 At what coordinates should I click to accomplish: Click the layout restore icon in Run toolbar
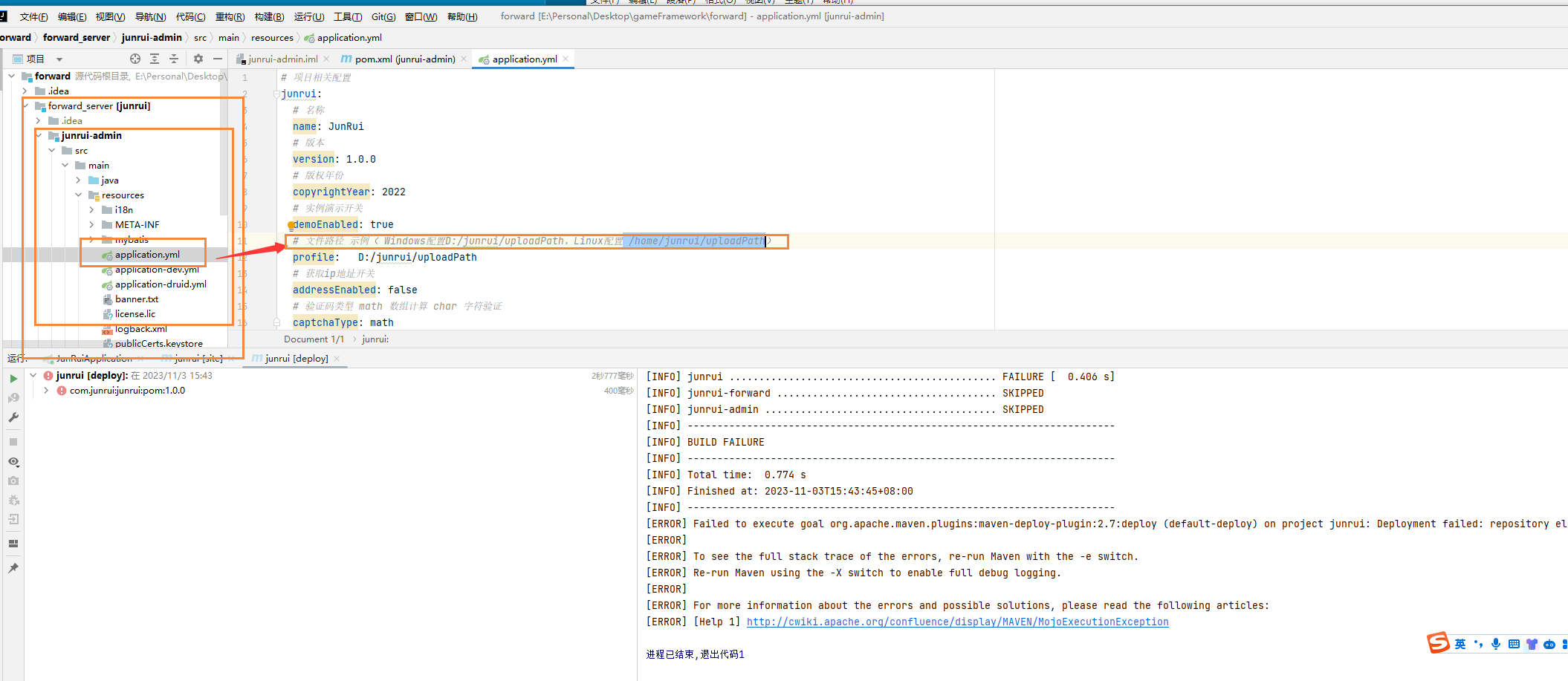coord(13,544)
